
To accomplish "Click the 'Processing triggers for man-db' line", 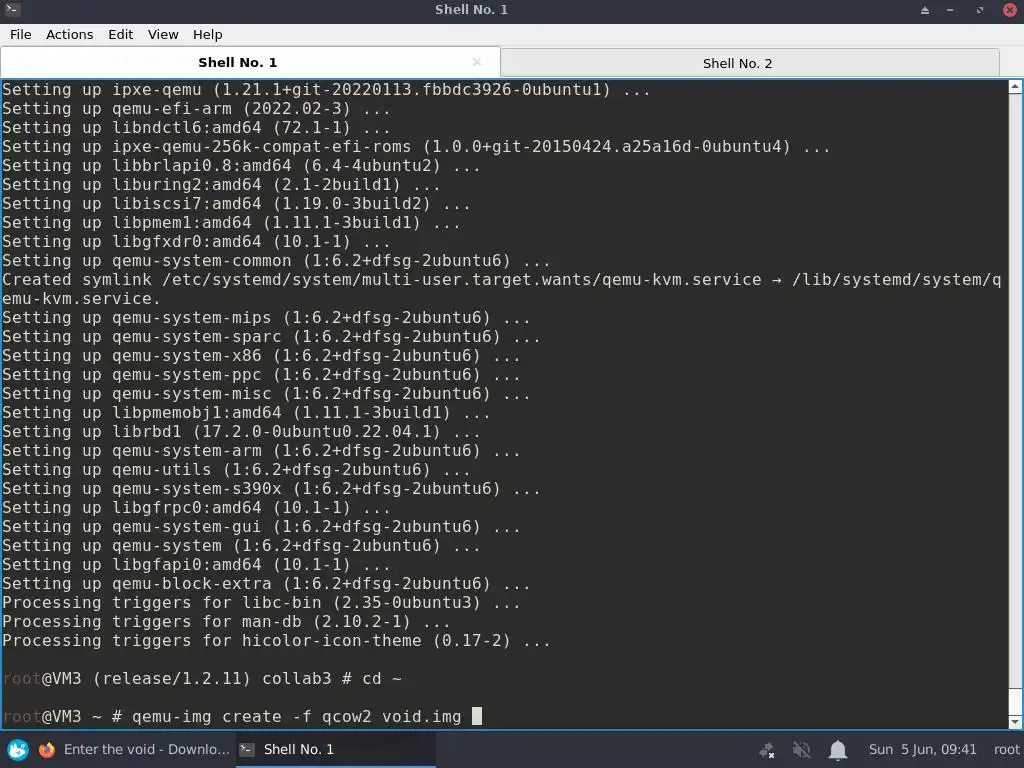I will coord(226,622).
